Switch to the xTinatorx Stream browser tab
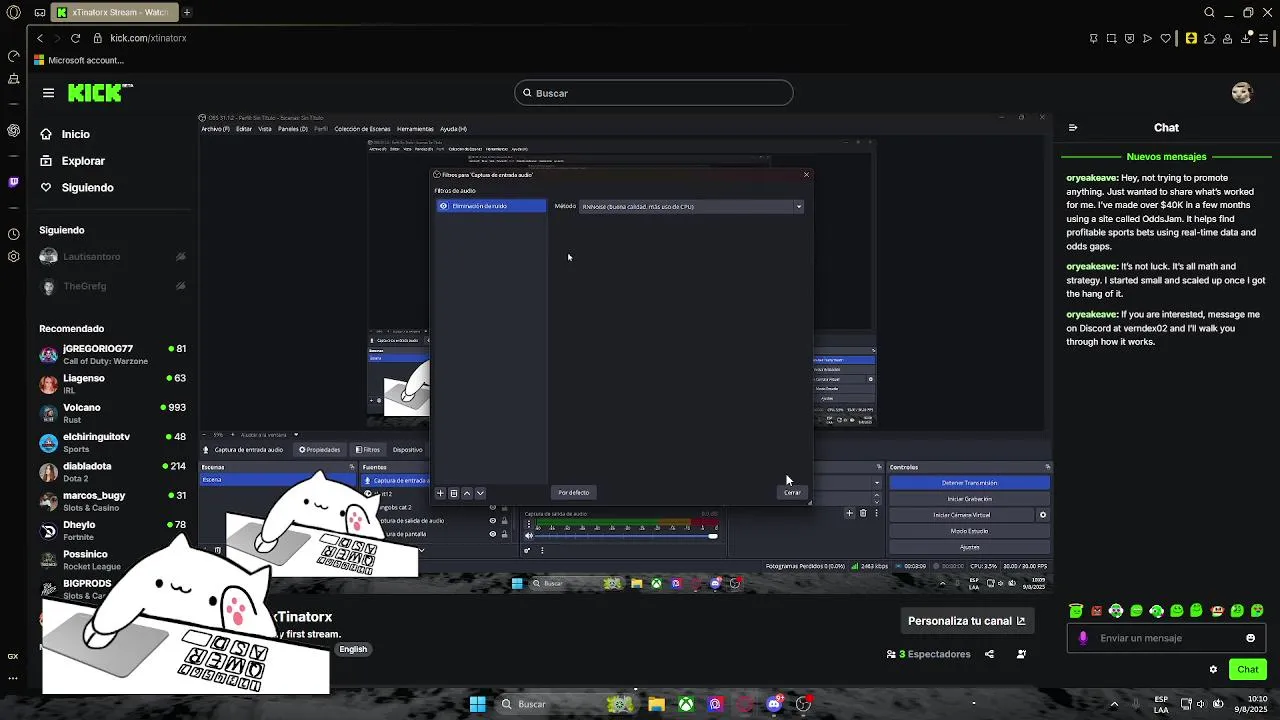This screenshot has height=720, width=1280. click(x=113, y=12)
